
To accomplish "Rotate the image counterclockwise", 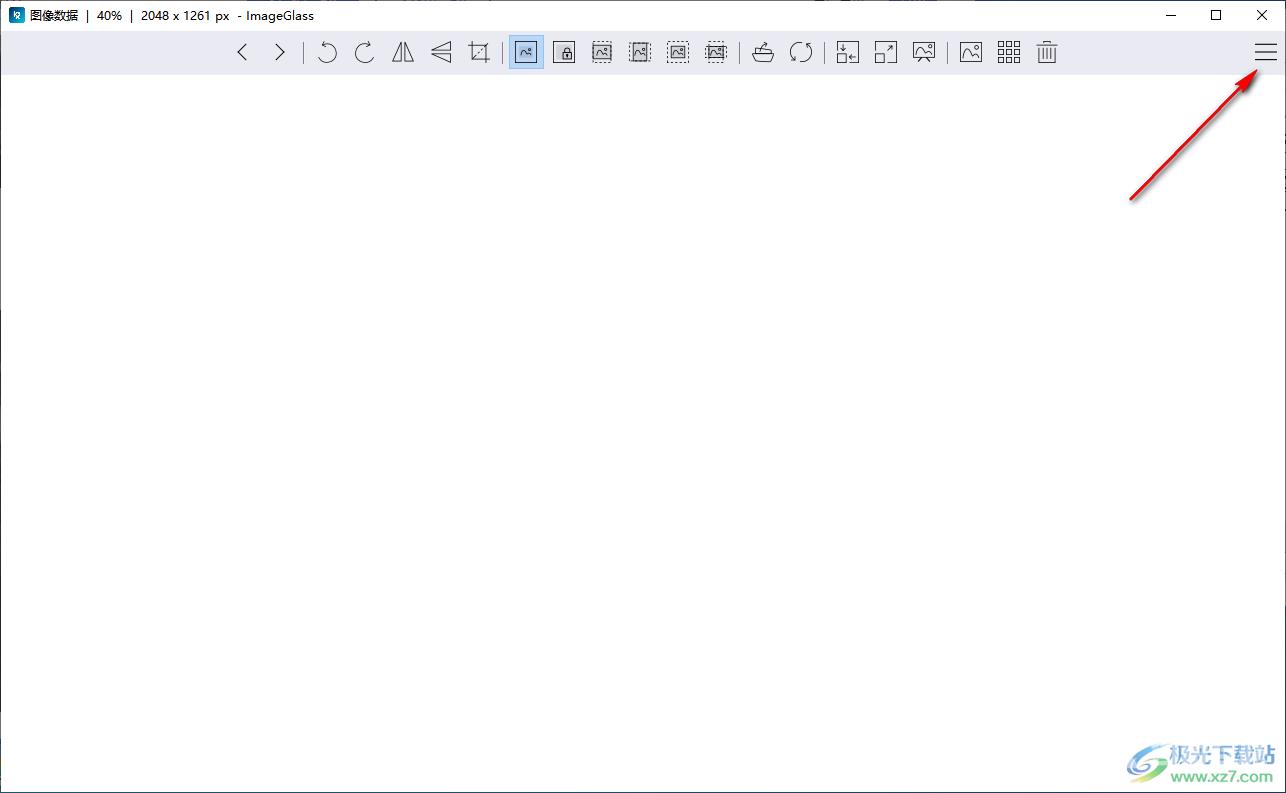I will coord(327,53).
